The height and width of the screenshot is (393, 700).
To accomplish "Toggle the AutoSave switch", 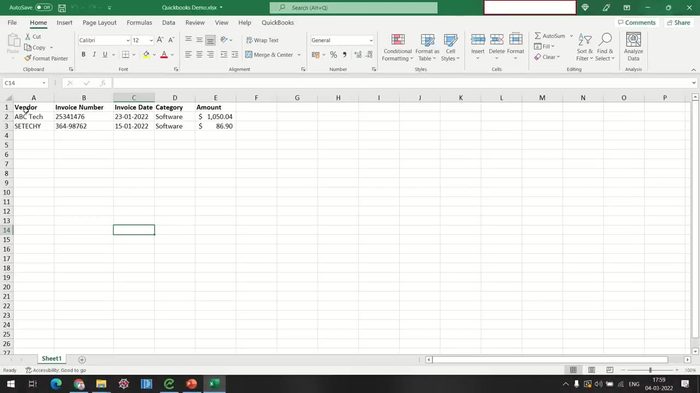I will pos(44,8).
